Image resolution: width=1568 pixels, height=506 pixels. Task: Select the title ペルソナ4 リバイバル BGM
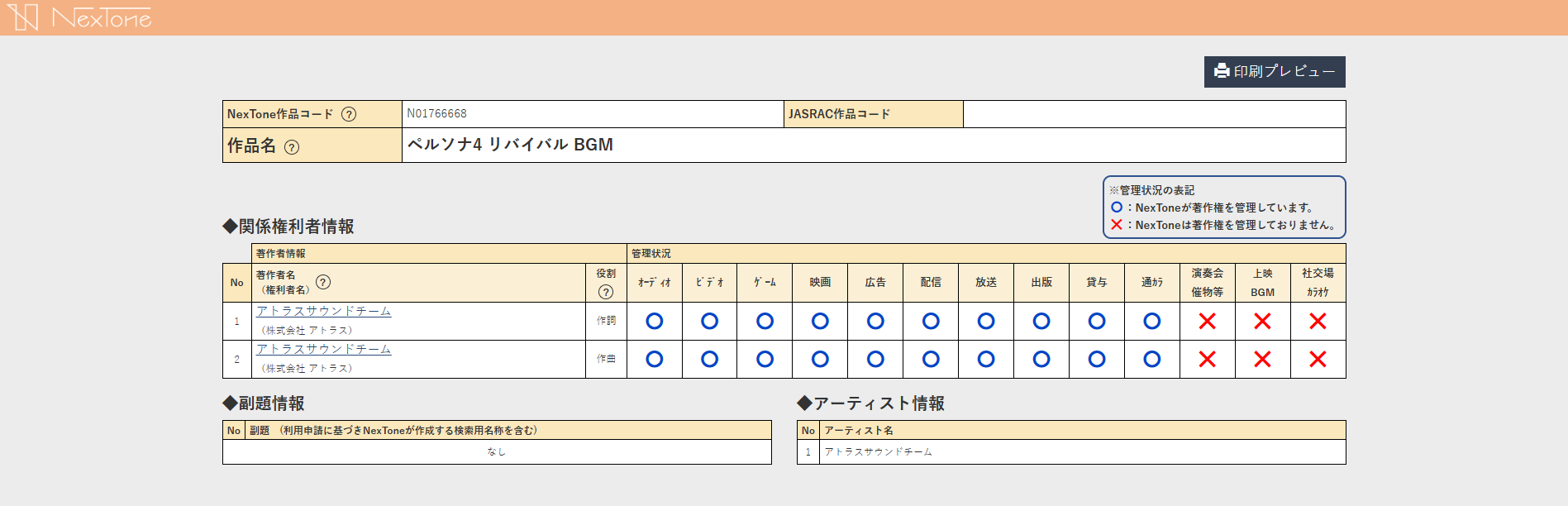pos(510,145)
